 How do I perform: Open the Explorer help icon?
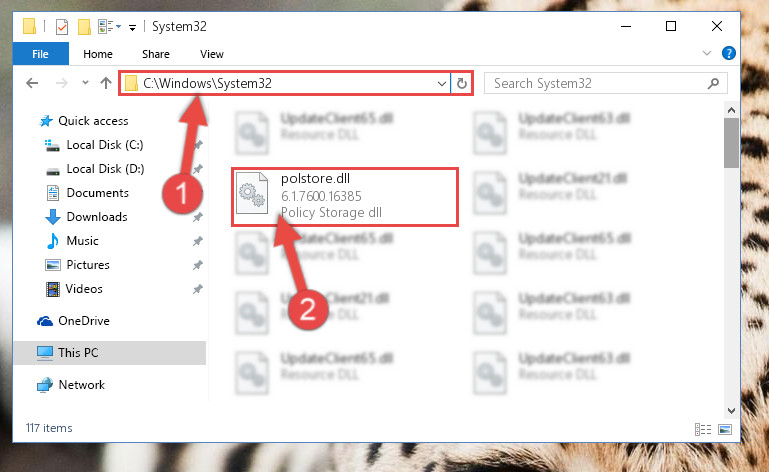tap(728, 53)
